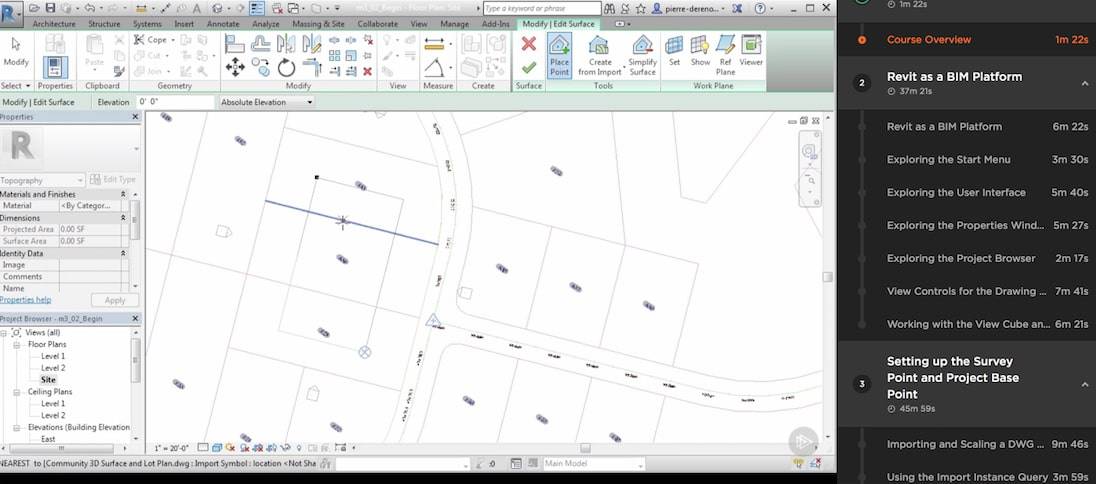Image resolution: width=1096 pixels, height=484 pixels.
Task: Select Level 1 under Floor Plans
Action: [53, 356]
